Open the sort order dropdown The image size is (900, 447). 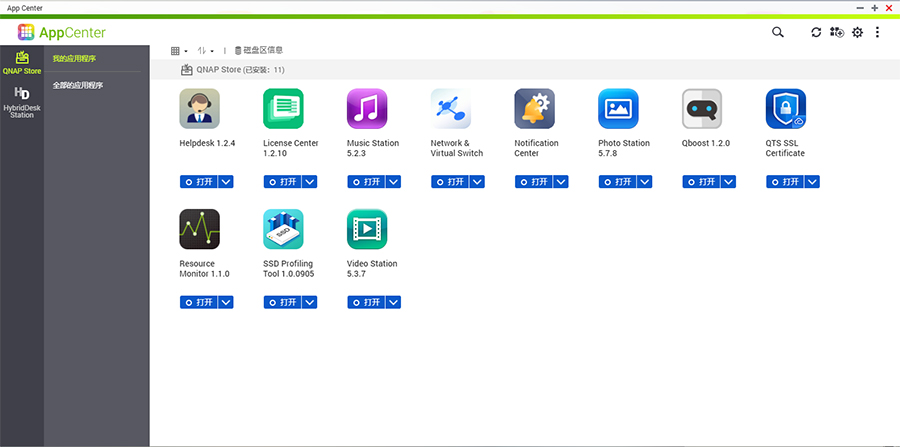pos(205,50)
